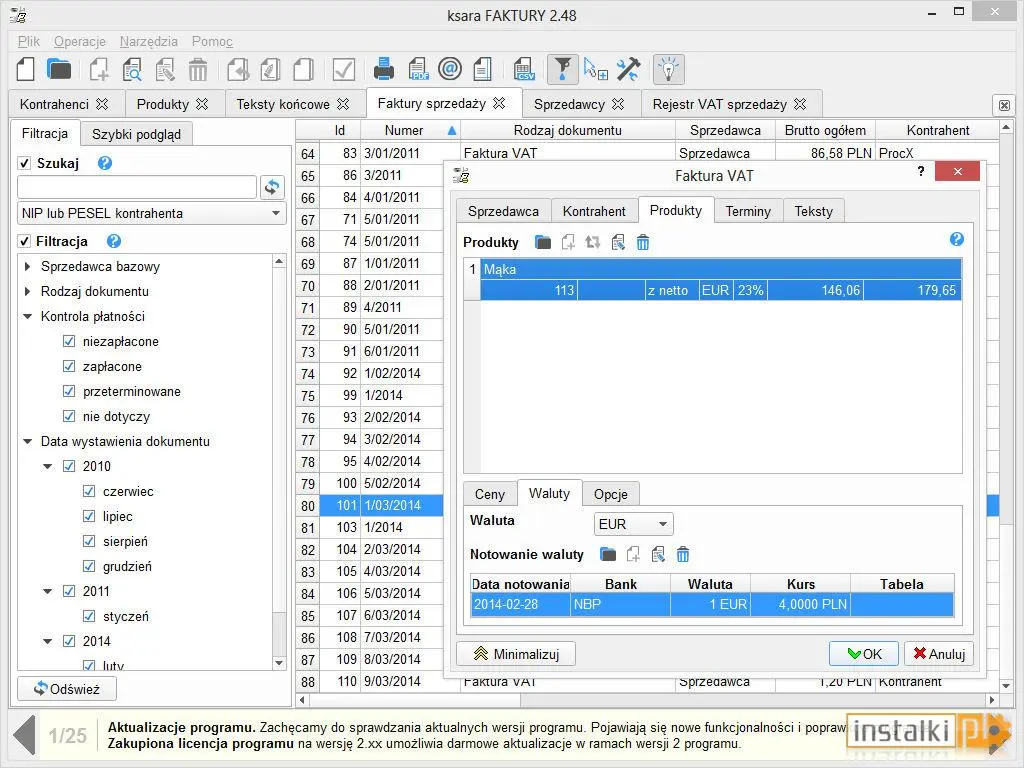Toggle the Szukaj checkbox
Viewport: 1024px width, 768px height.
point(25,163)
